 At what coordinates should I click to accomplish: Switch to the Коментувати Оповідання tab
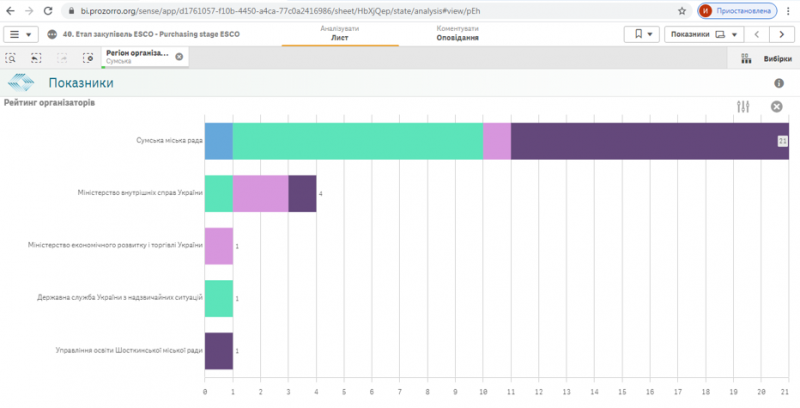(x=458, y=33)
